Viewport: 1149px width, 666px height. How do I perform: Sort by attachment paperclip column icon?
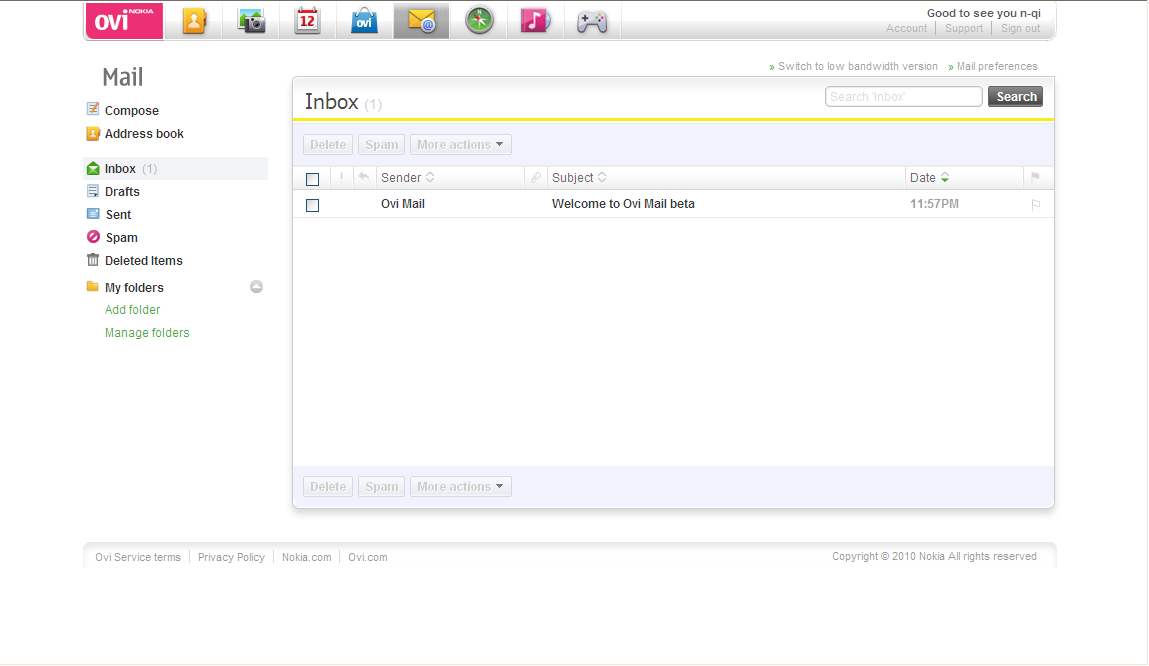pos(536,177)
